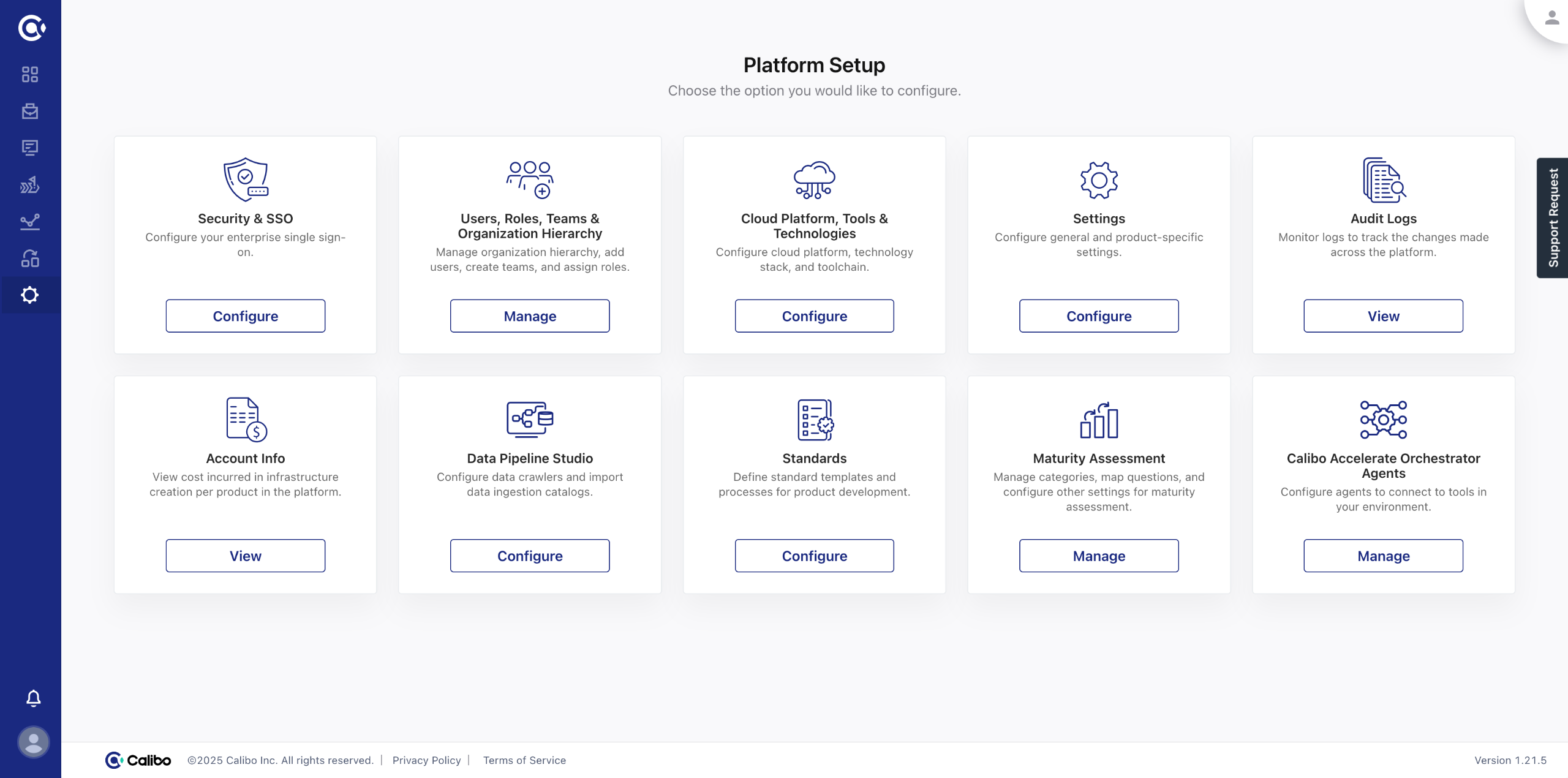Click the Audit Logs document icon
This screenshot has height=778, width=1568.
(1383, 179)
